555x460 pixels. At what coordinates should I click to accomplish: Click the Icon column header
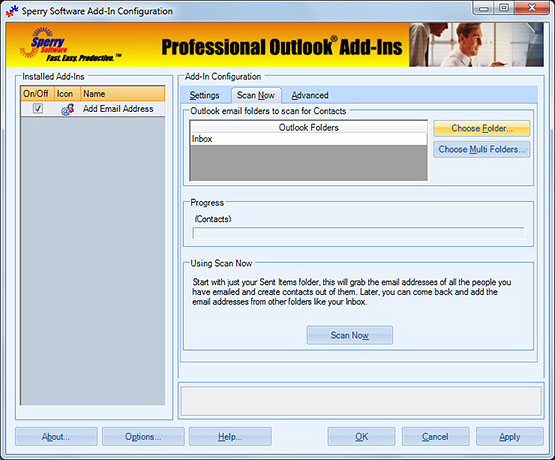pyautogui.click(x=67, y=94)
